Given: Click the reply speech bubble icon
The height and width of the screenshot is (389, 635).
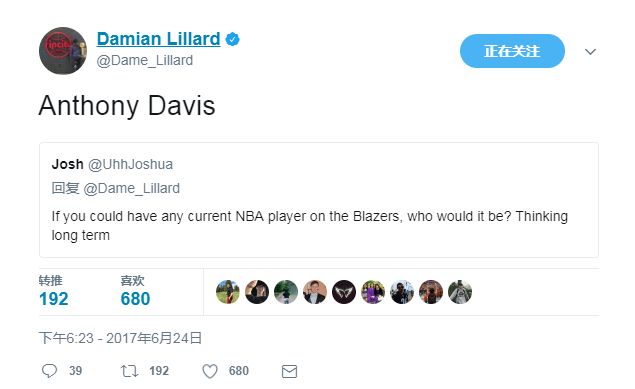Looking at the screenshot, I should [x=49, y=371].
